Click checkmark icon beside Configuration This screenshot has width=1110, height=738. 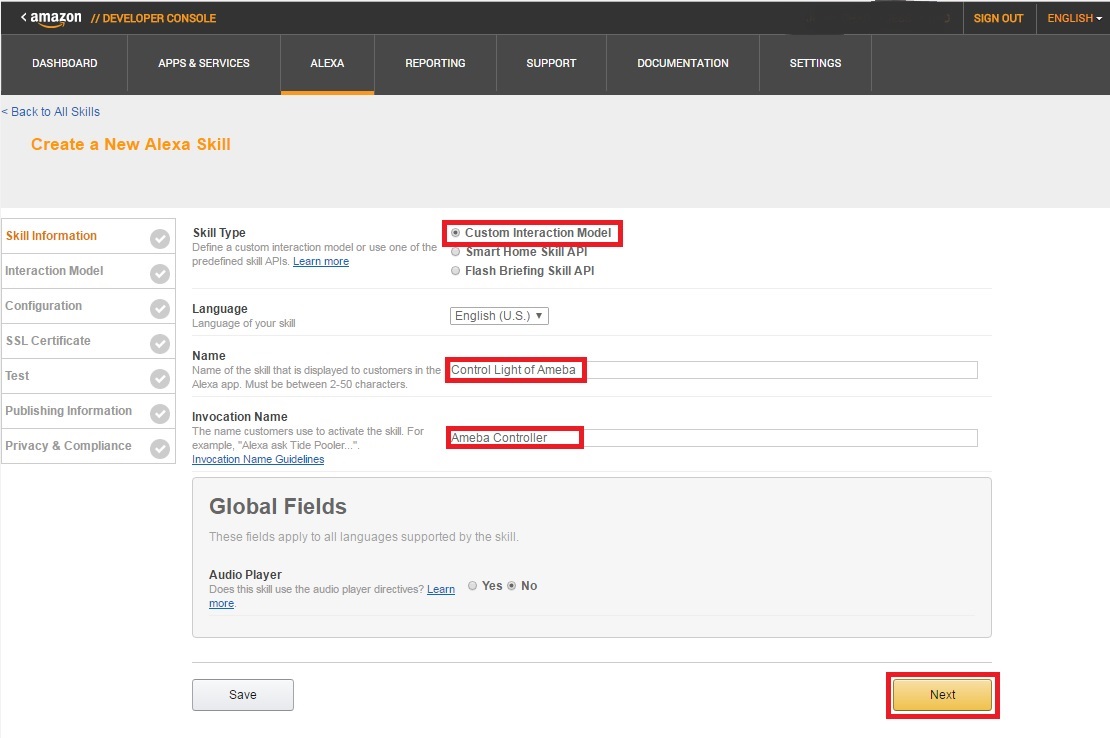click(x=160, y=309)
